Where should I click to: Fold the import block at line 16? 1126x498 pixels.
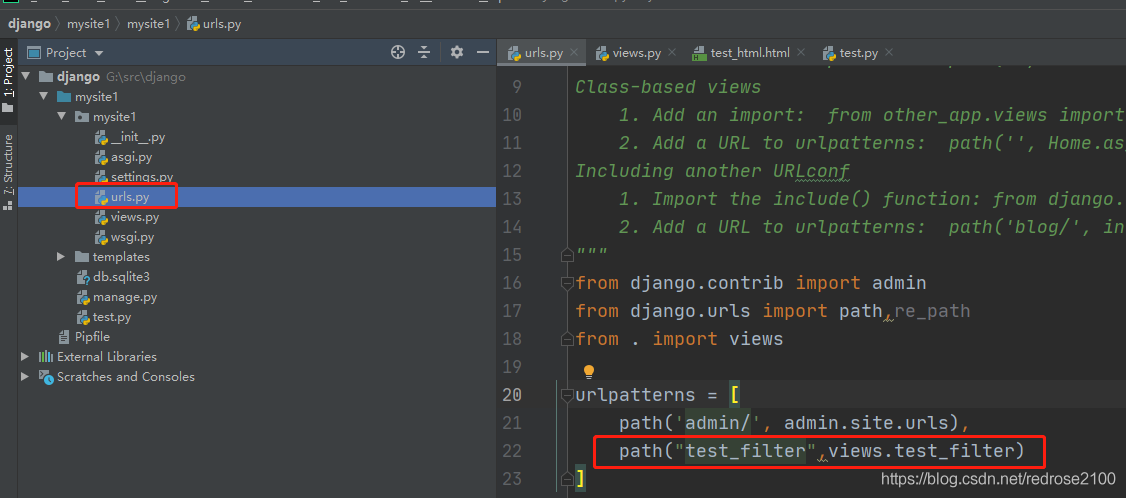(x=566, y=283)
